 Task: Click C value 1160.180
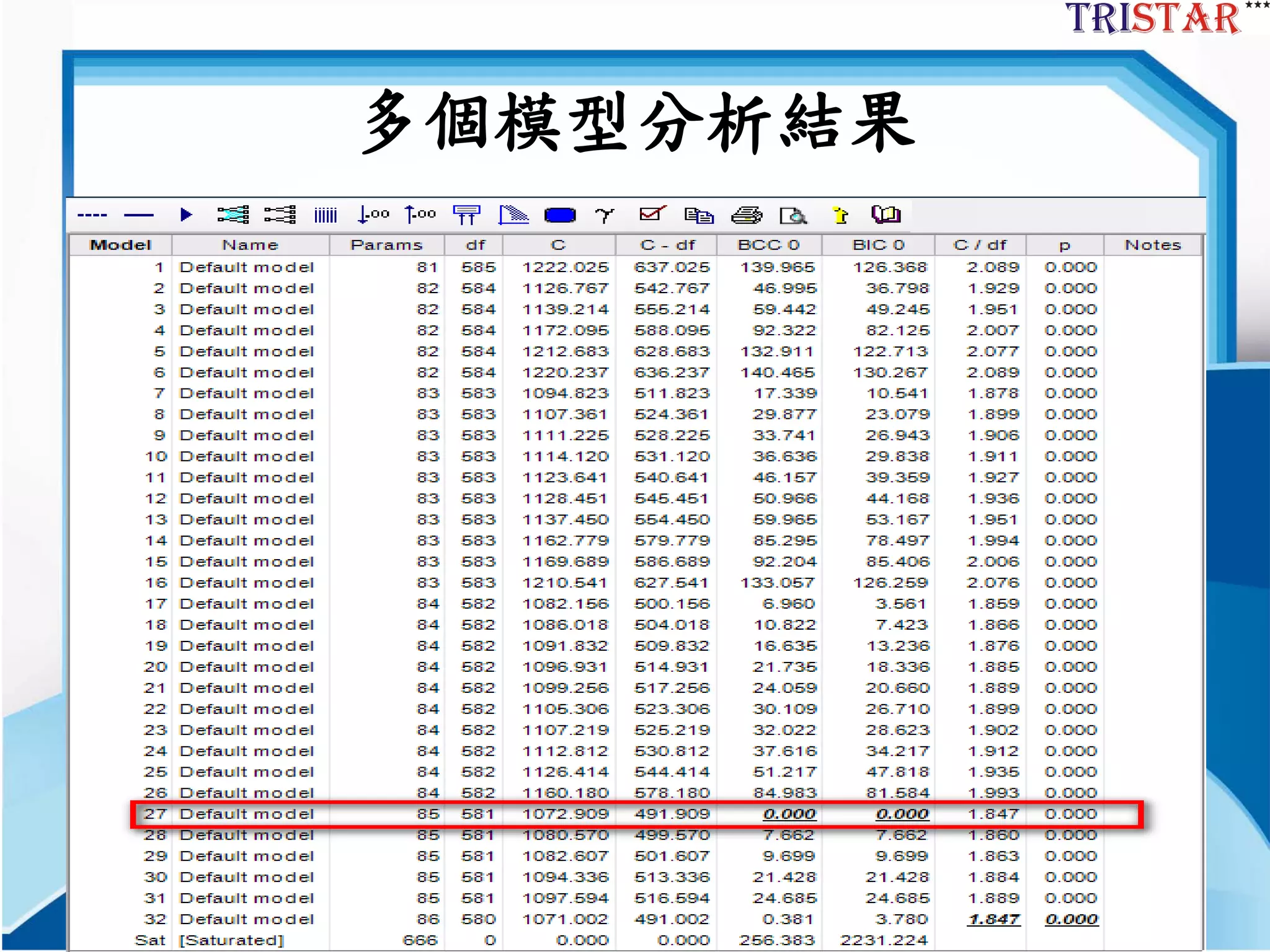click(566, 793)
